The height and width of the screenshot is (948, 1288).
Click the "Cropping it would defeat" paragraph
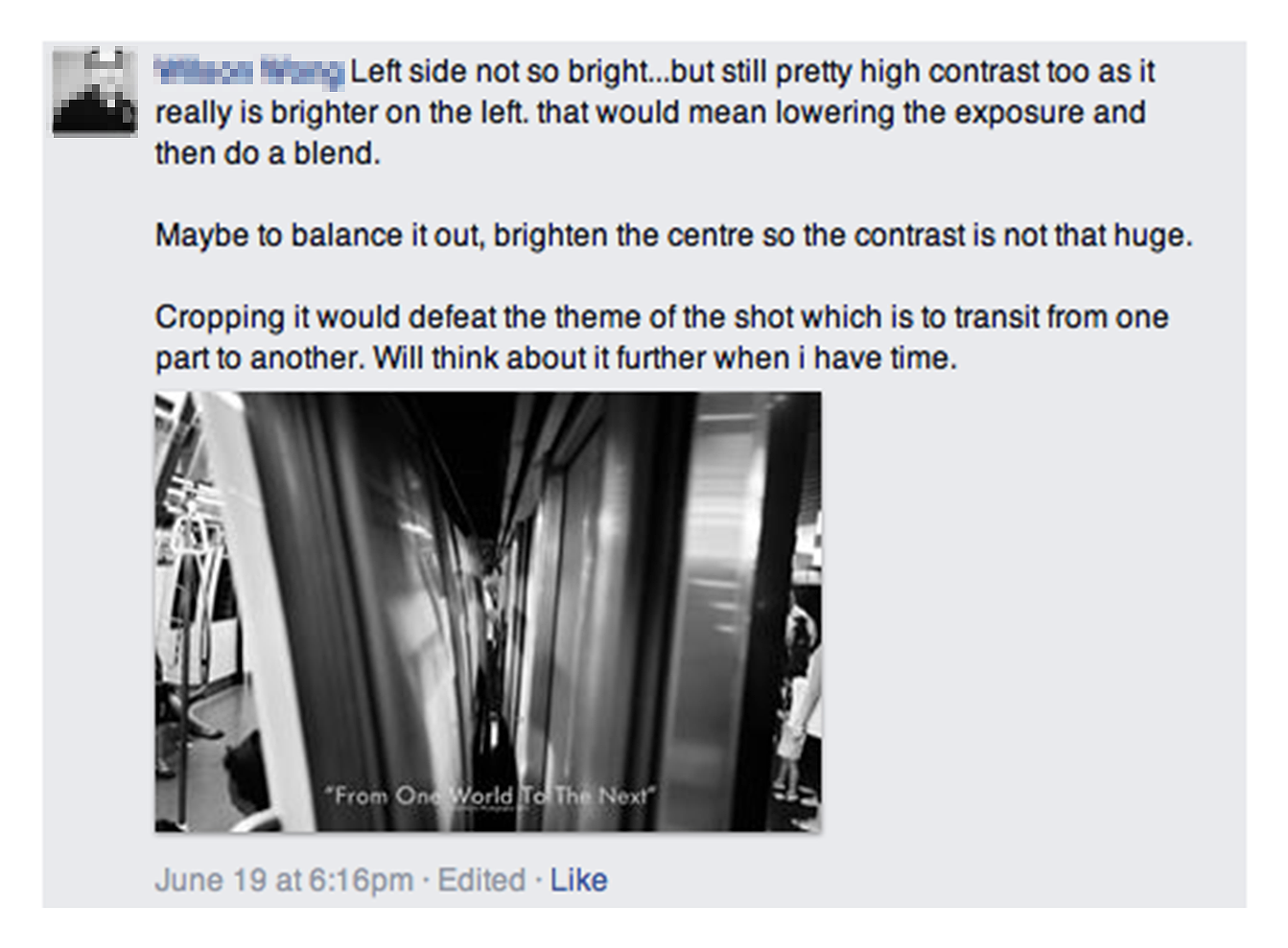click(662, 337)
